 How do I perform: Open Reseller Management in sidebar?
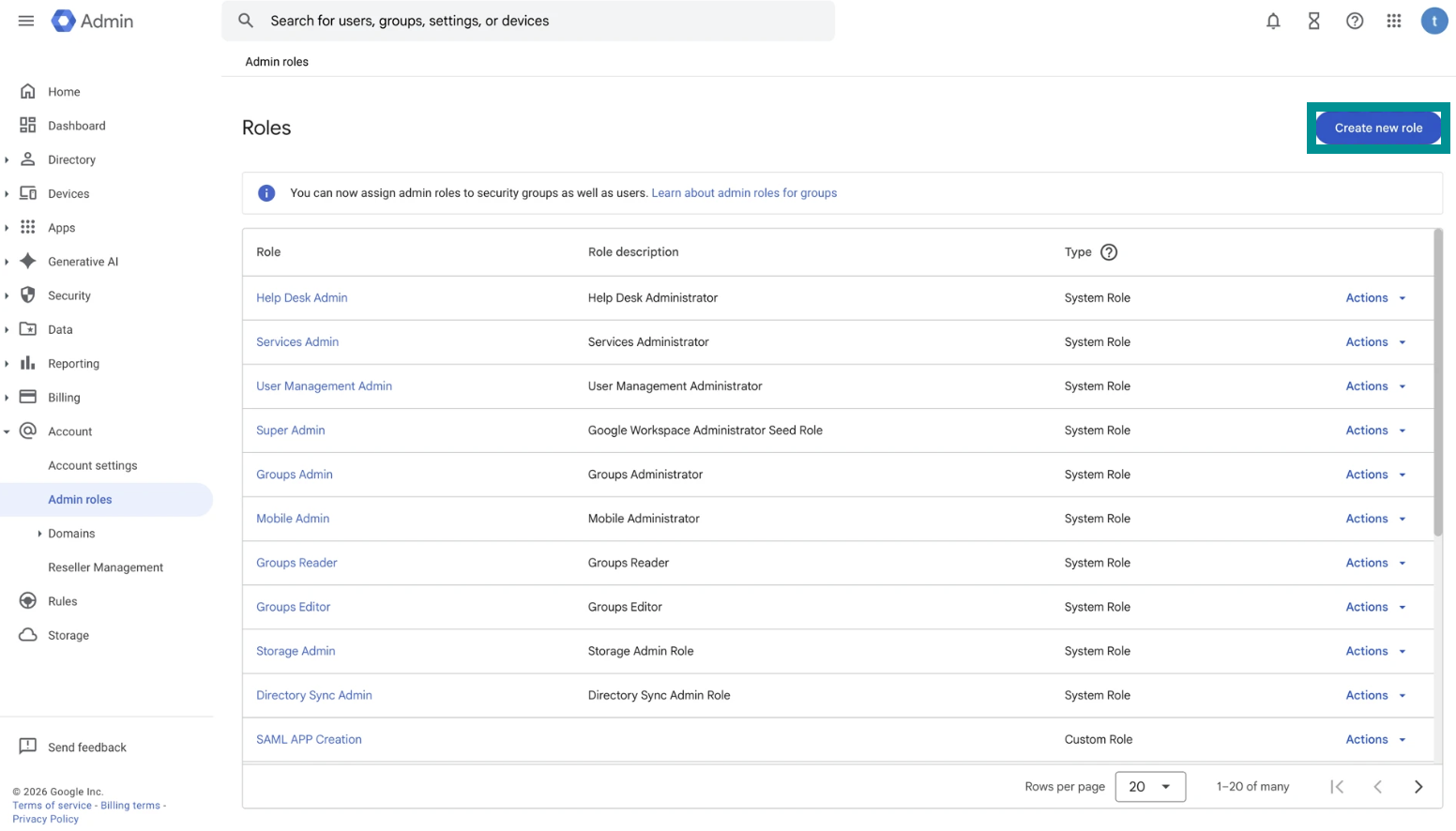105,567
